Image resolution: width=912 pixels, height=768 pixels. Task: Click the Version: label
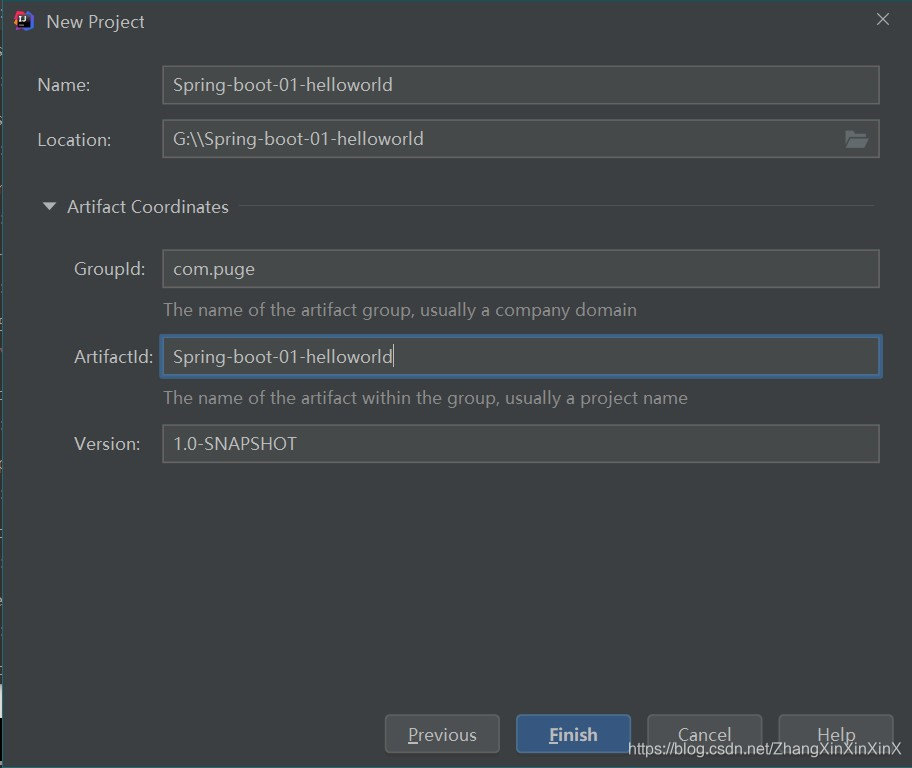(107, 444)
